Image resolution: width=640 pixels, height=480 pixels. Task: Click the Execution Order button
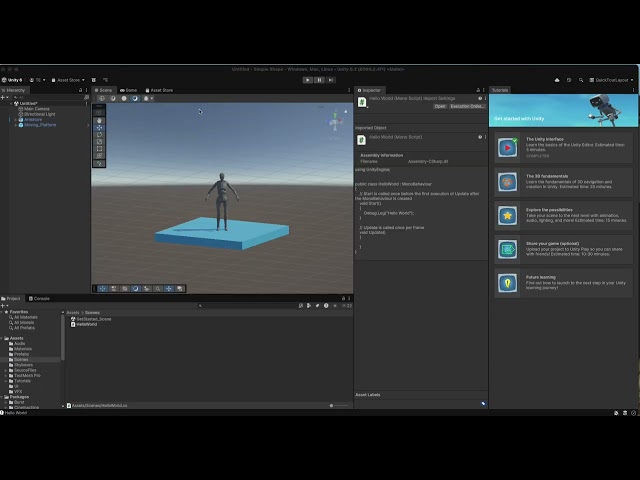click(467, 106)
